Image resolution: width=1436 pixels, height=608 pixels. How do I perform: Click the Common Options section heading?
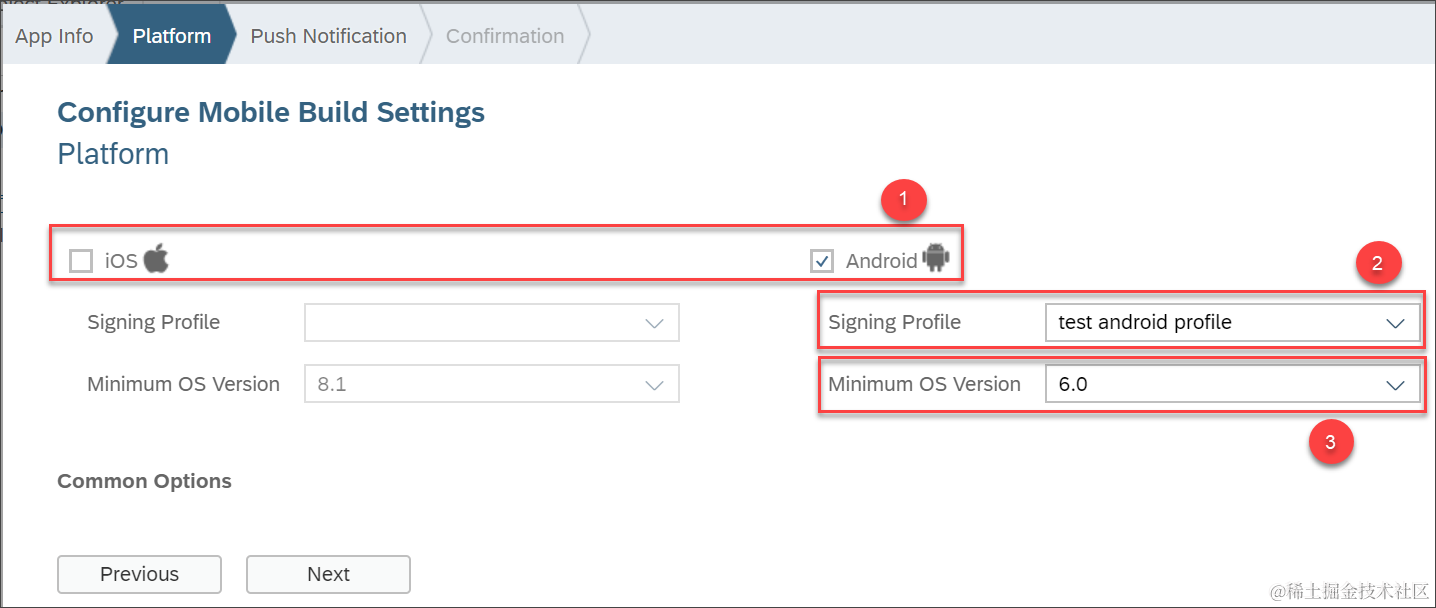(144, 481)
